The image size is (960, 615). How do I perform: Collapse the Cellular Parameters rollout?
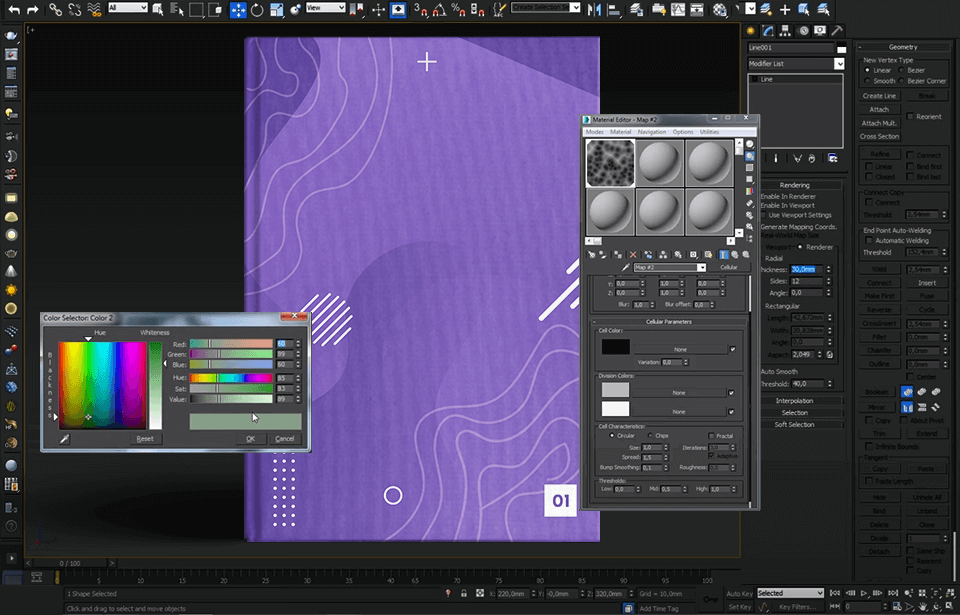668,321
